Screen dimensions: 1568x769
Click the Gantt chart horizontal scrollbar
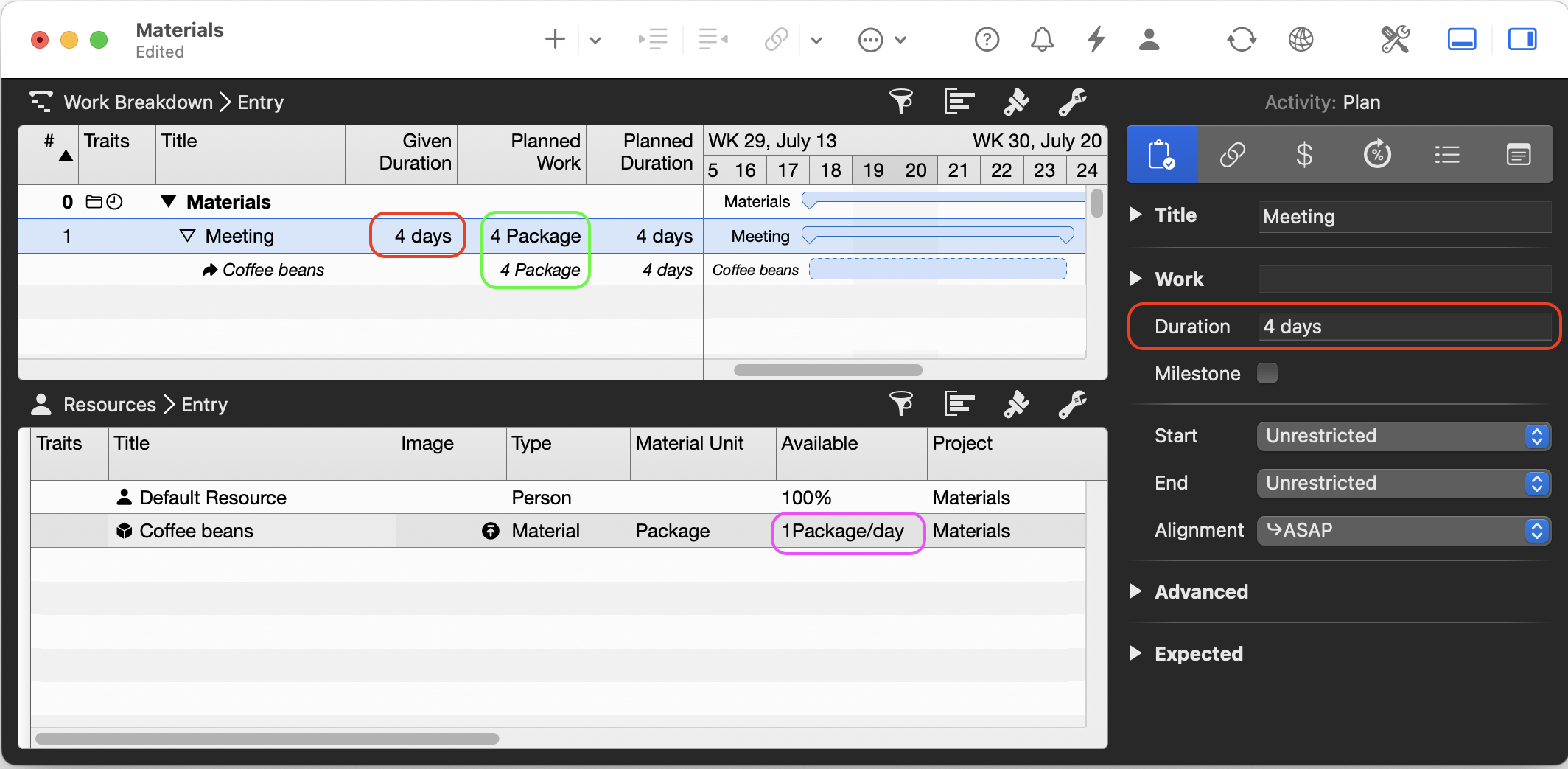(827, 370)
